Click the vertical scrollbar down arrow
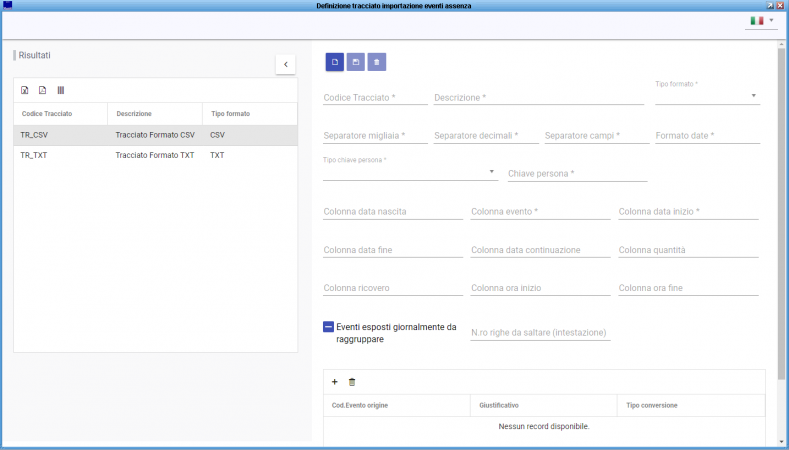Screen dimensions: 789x450 pos(781,443)
